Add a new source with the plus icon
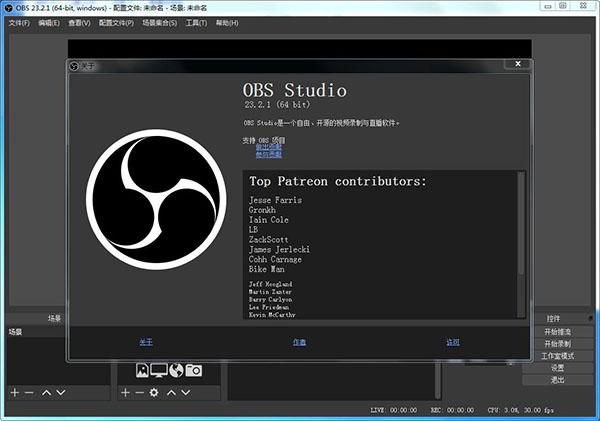This screenshot has height=421, width=600. coord(125,392)
